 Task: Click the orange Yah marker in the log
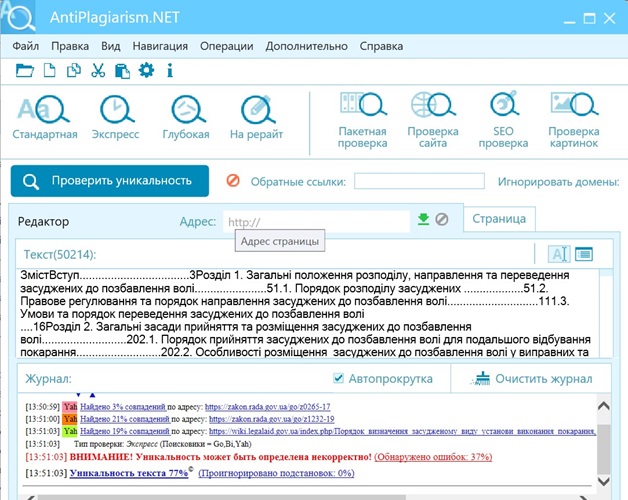coord(70,419)
